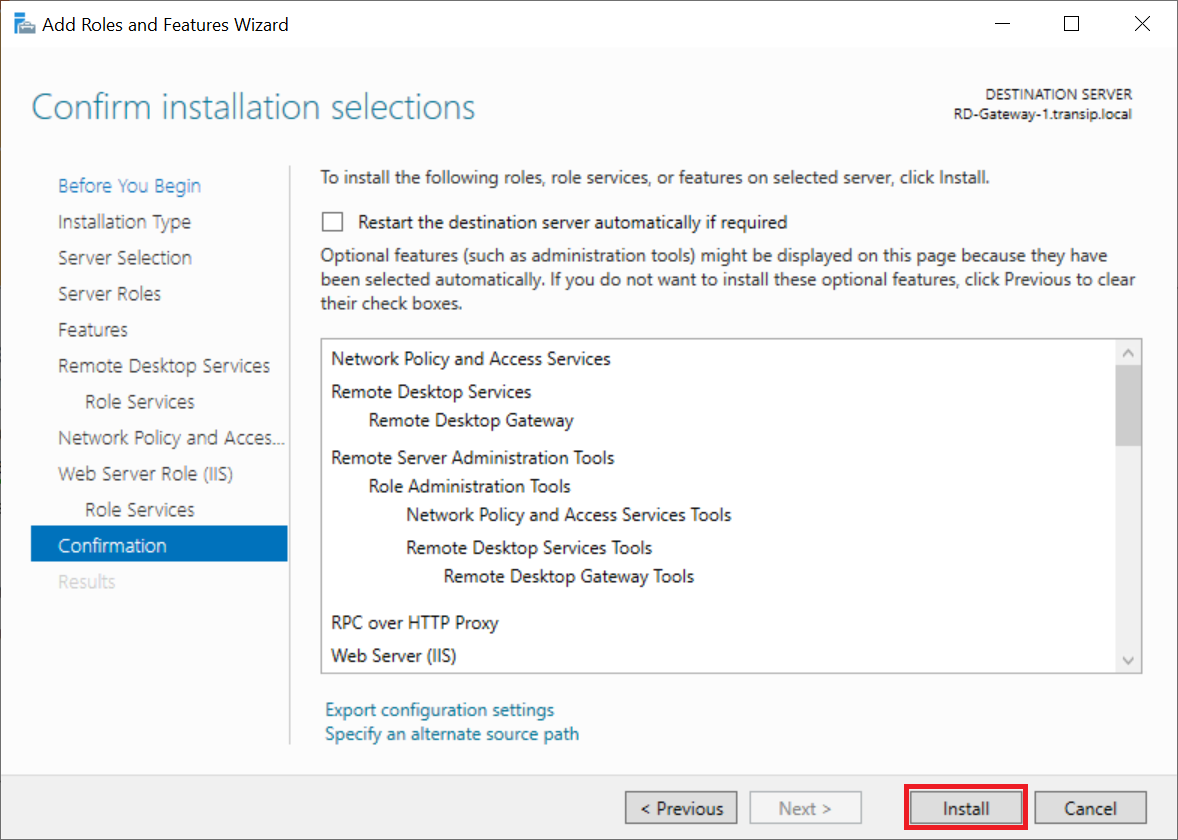Open the Features step
Viewport: 1178px width, 840px height.
click(x=93, y=330)
